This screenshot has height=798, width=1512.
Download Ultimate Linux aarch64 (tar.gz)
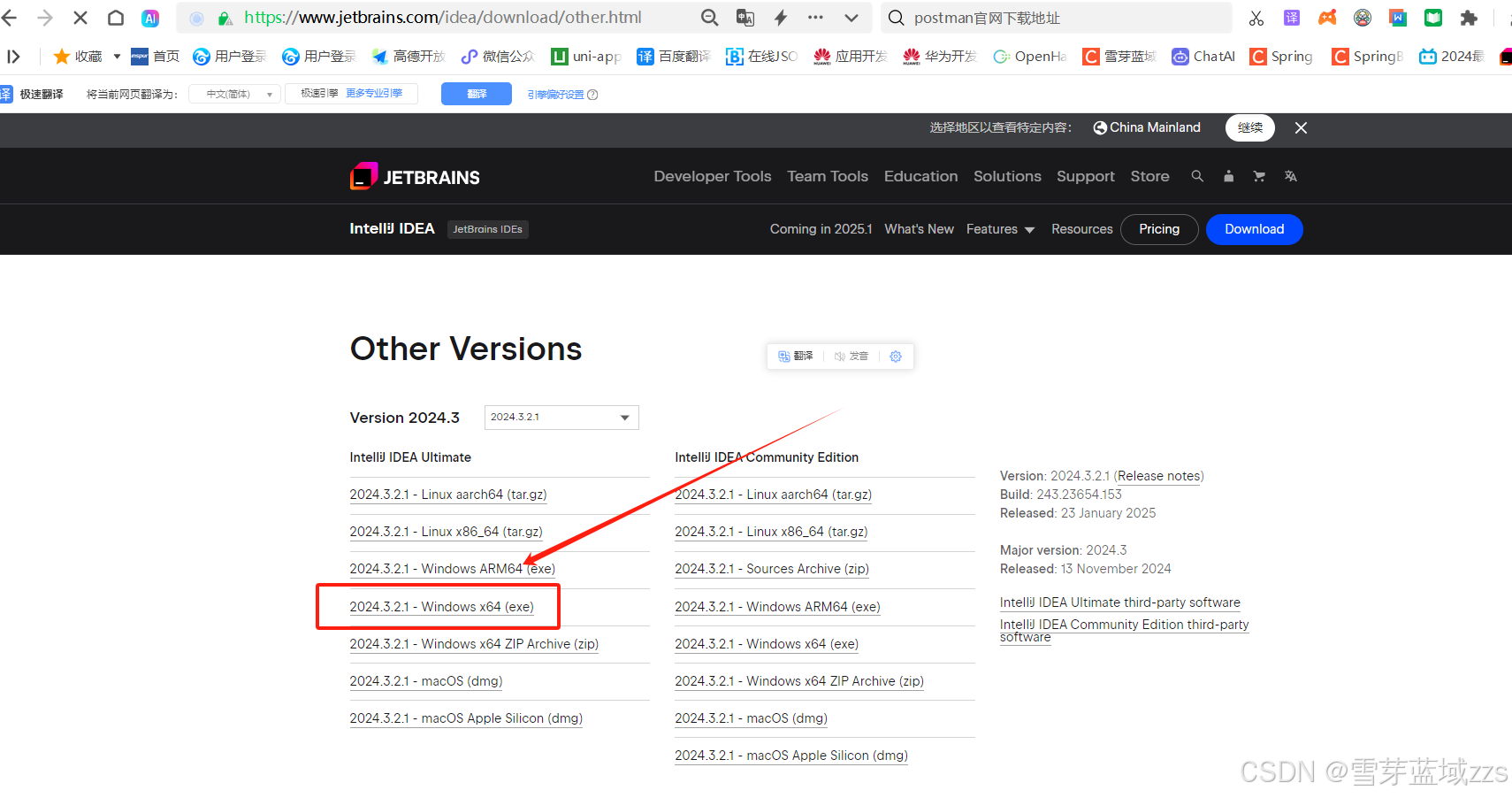[448, 495]
